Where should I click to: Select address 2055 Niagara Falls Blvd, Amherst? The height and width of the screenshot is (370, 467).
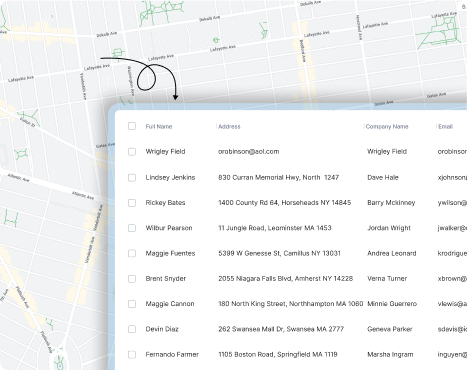(286, 279)
